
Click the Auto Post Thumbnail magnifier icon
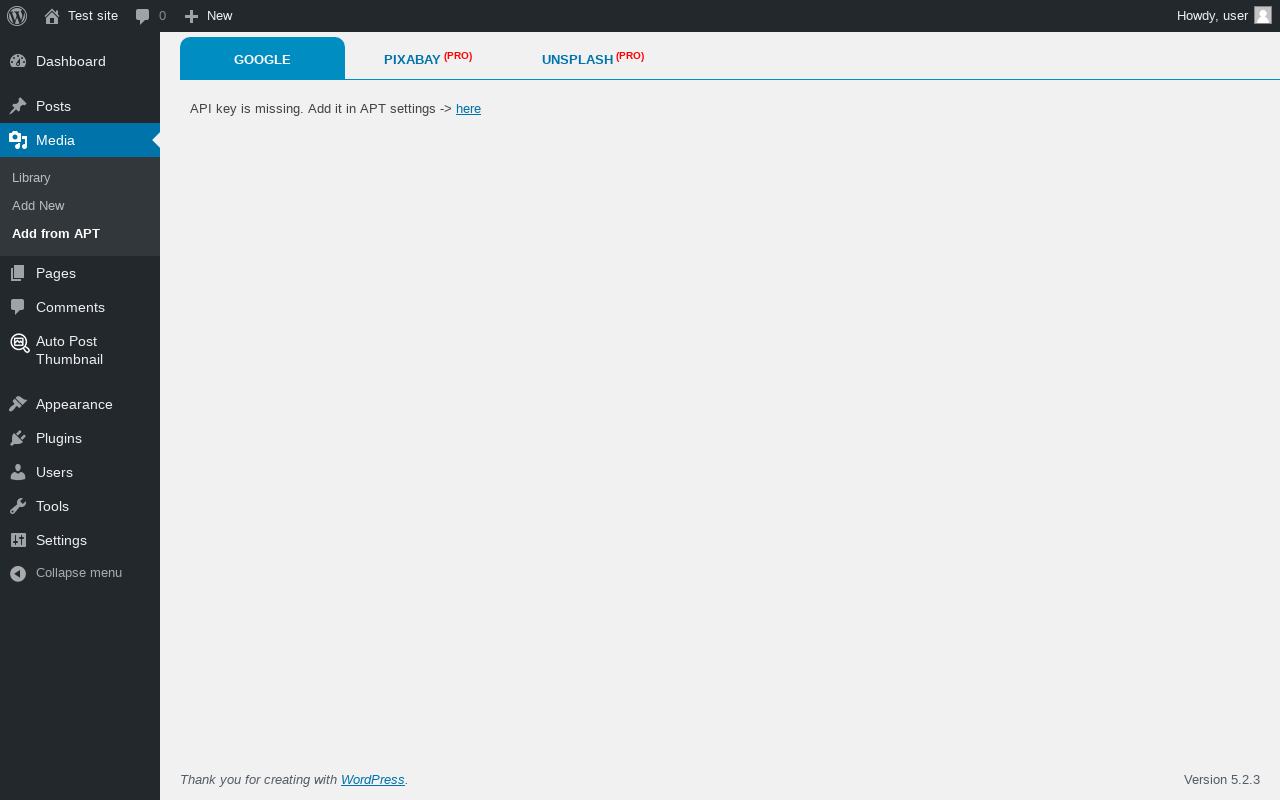(19, 343)
